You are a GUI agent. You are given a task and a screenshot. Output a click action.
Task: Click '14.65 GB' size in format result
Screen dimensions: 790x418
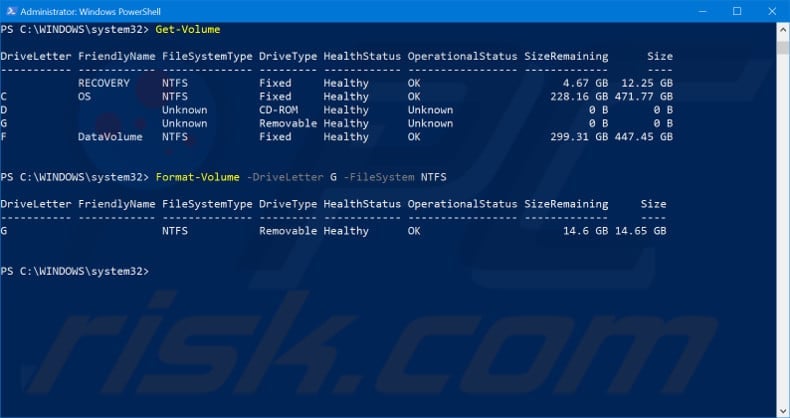click(x=640, y=231)
